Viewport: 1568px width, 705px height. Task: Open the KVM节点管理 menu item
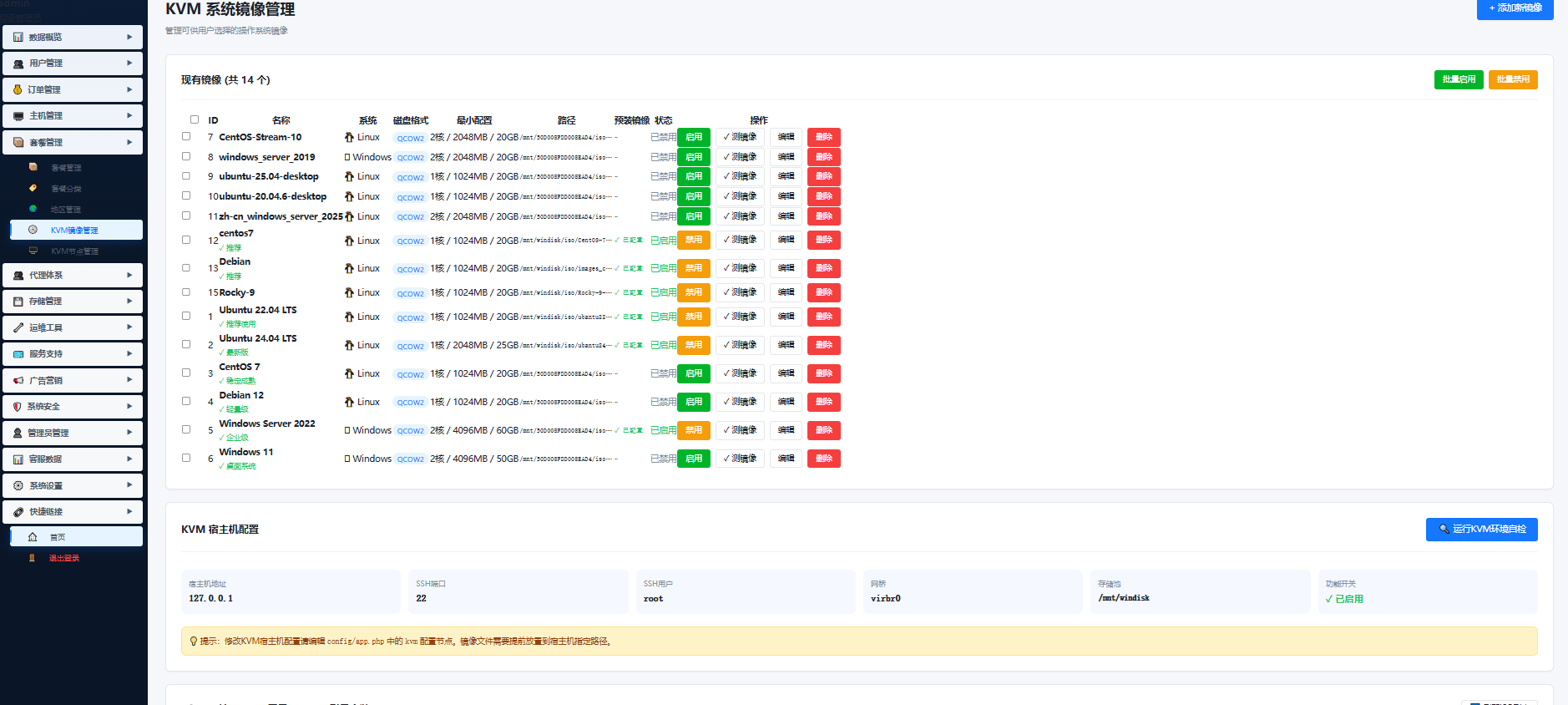76,251
